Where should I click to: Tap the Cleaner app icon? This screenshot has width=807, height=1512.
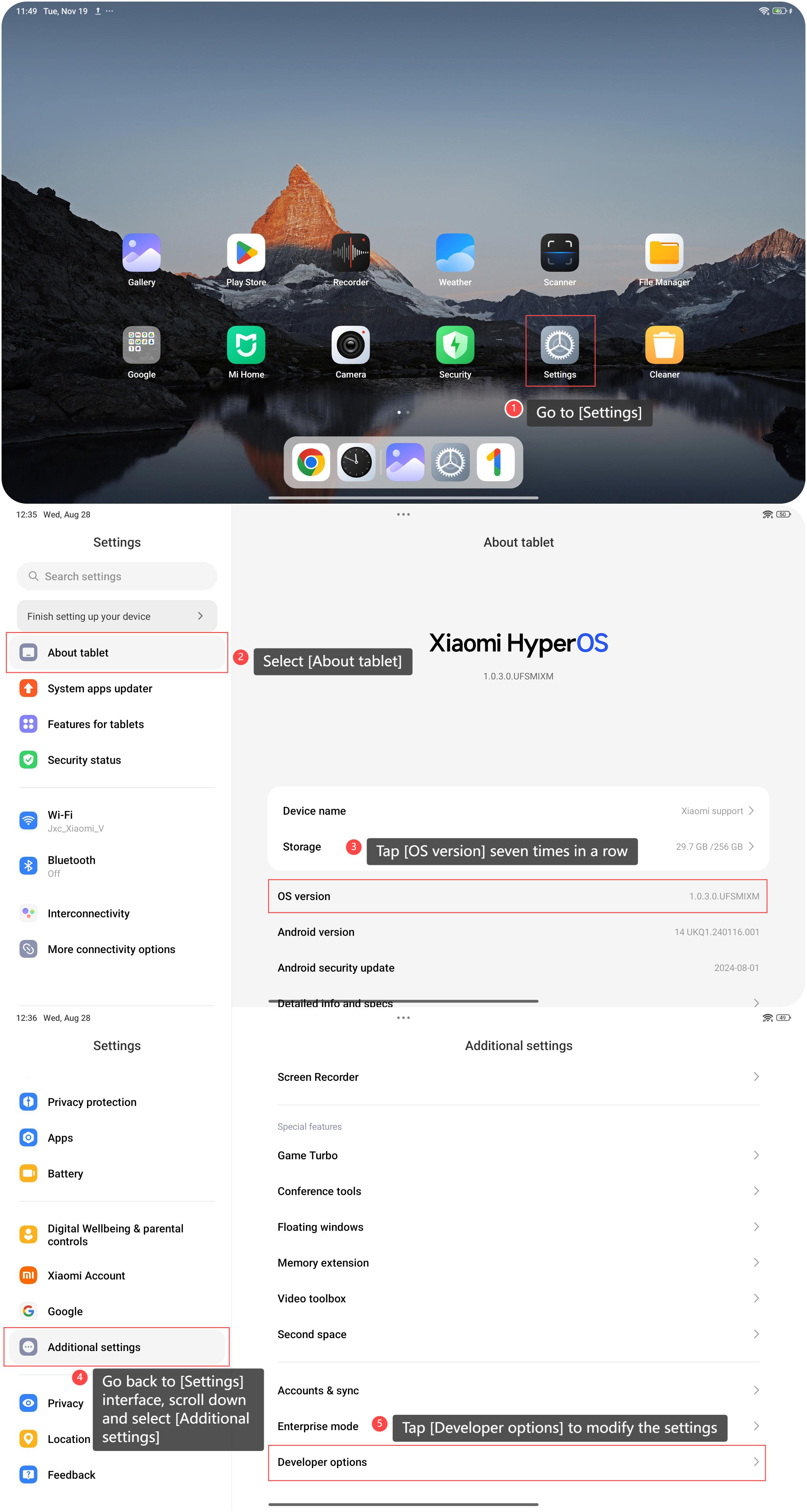pos(664,345)
